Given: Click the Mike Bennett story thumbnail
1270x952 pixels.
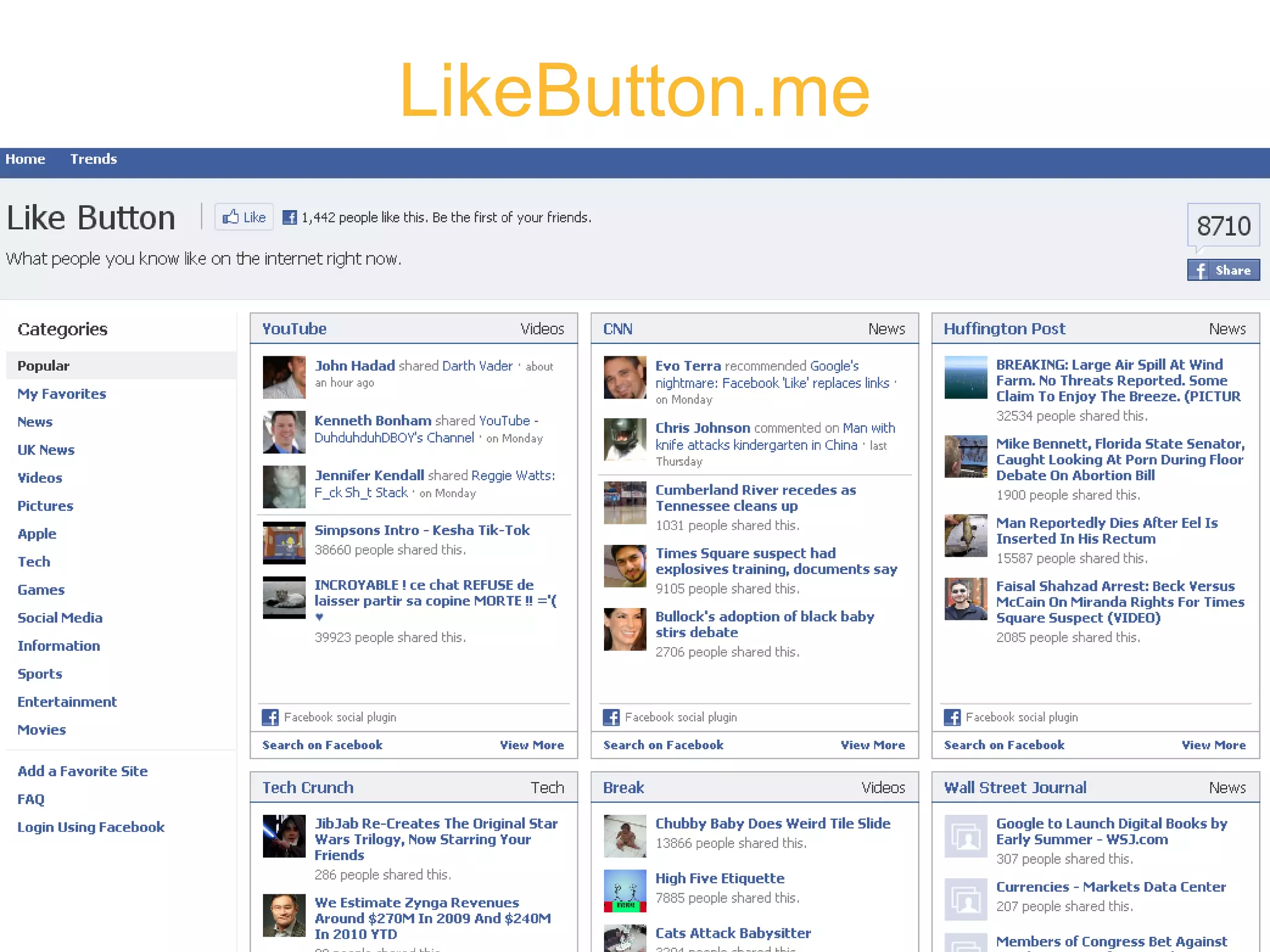Looking at the screenshot, I should (966, 456).
